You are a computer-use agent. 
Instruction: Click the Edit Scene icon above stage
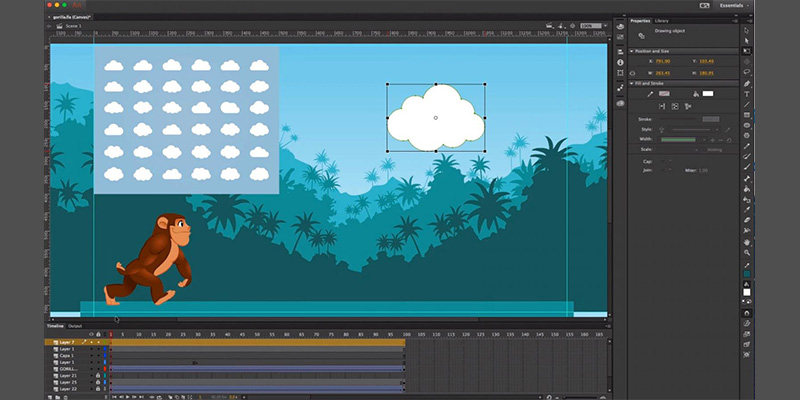549,26
